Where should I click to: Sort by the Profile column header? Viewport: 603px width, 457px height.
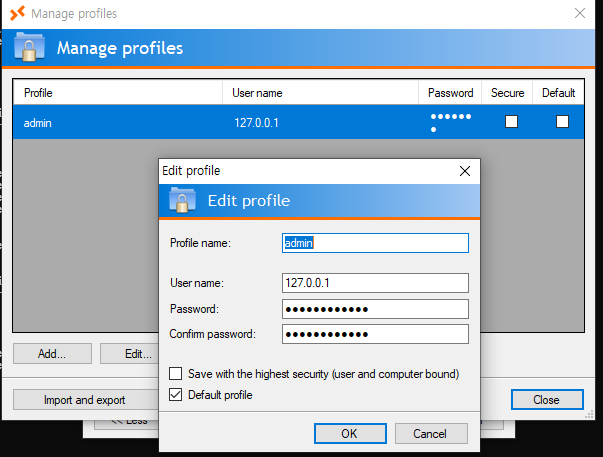tap(116, 93)
